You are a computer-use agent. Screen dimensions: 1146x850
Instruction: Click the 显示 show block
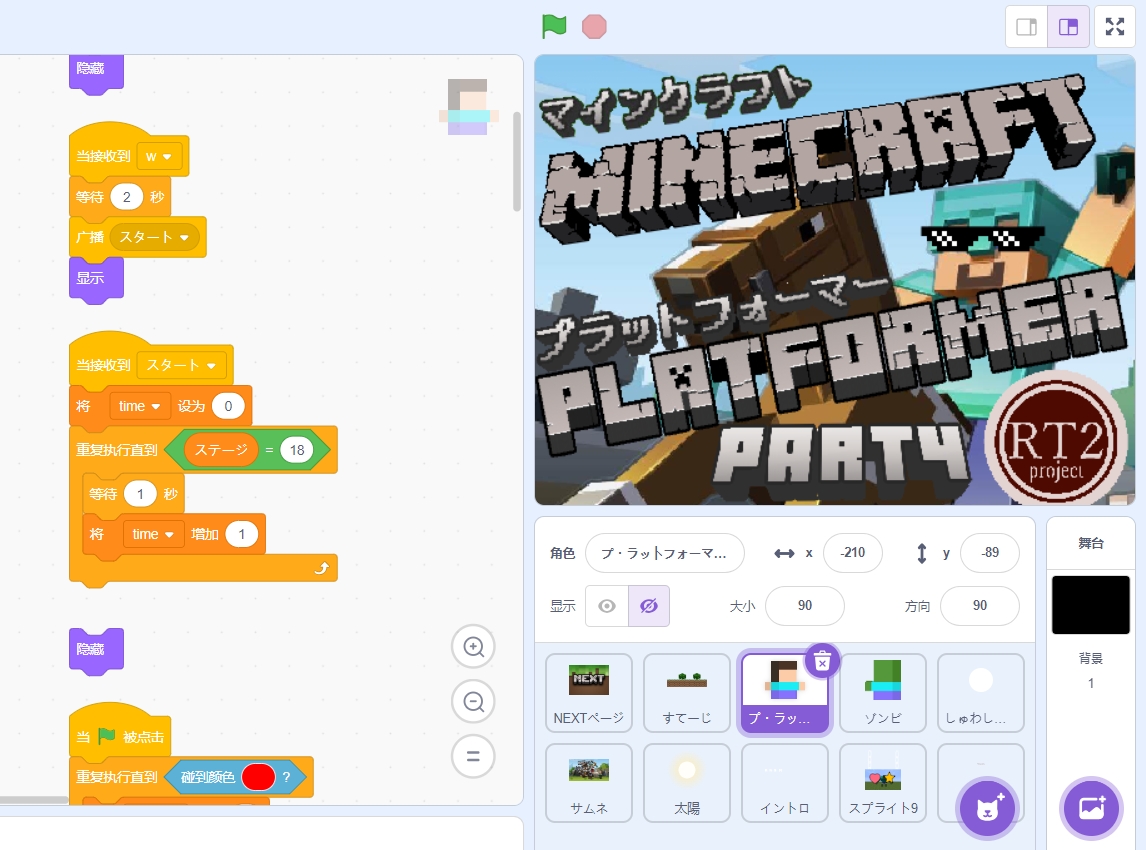96,279
